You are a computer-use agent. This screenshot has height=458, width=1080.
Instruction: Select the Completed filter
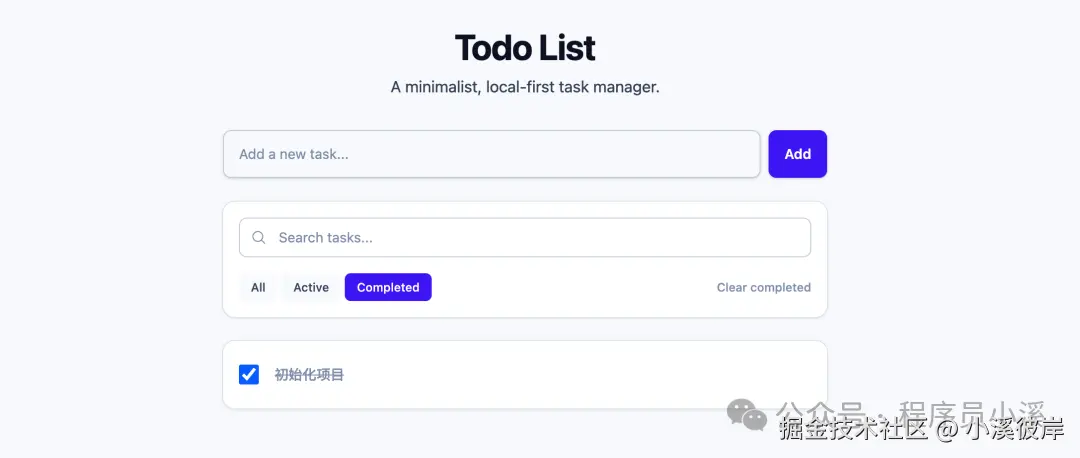[388, 288]
